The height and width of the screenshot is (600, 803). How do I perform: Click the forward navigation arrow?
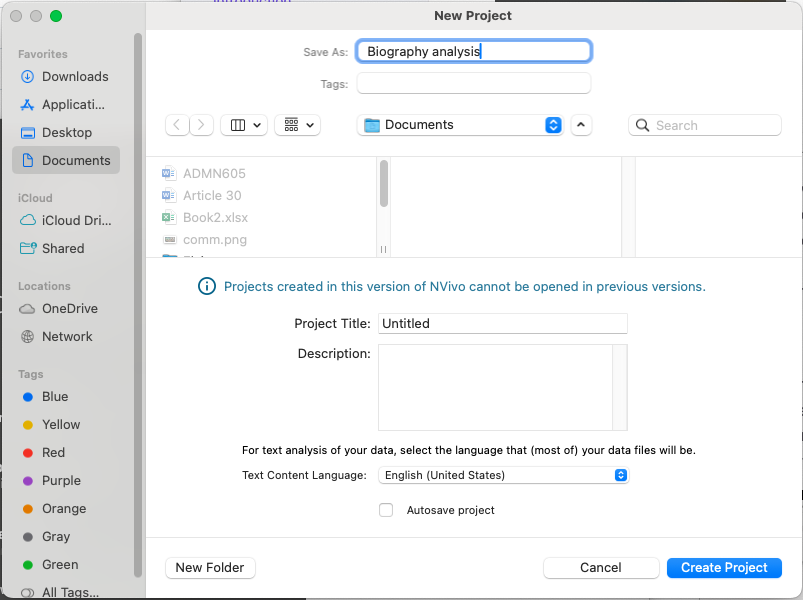[x=202, y=125]
